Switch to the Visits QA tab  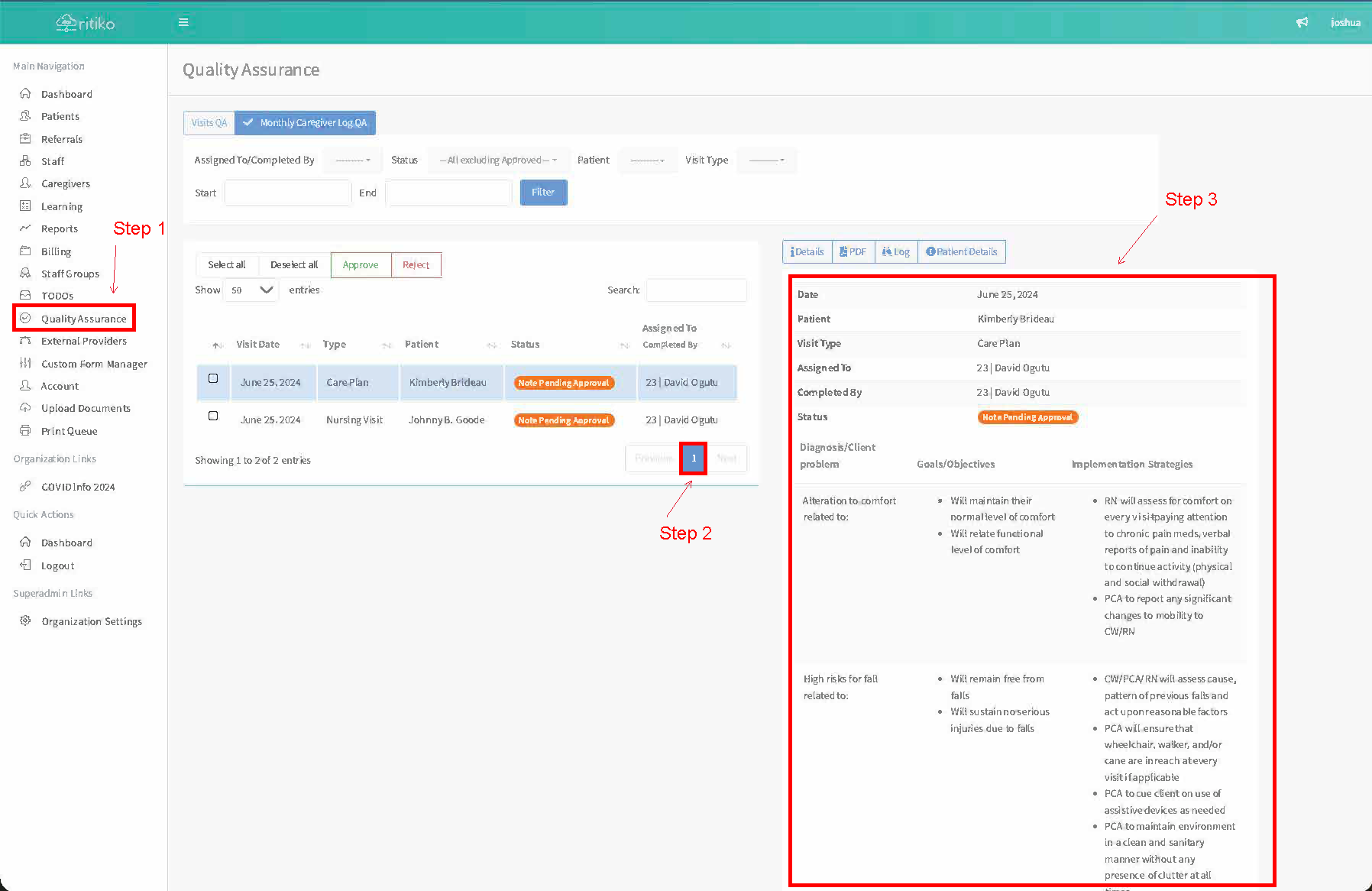[209, 123]
